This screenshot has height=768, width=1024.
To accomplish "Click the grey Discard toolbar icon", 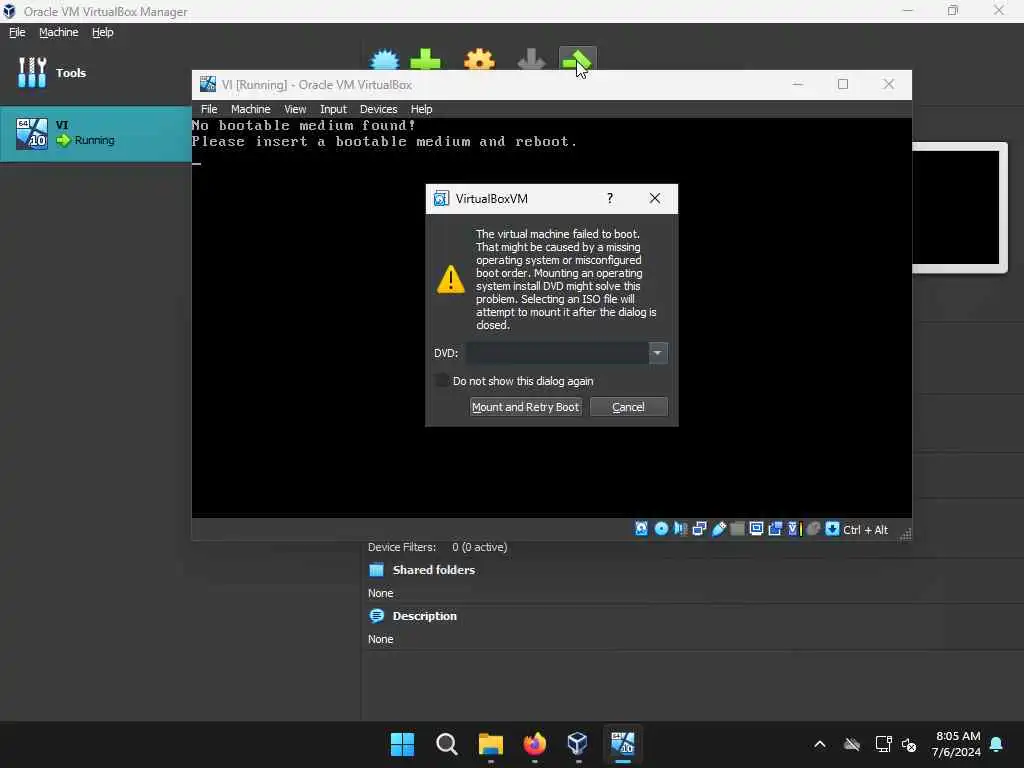I will tap(531, 60).
